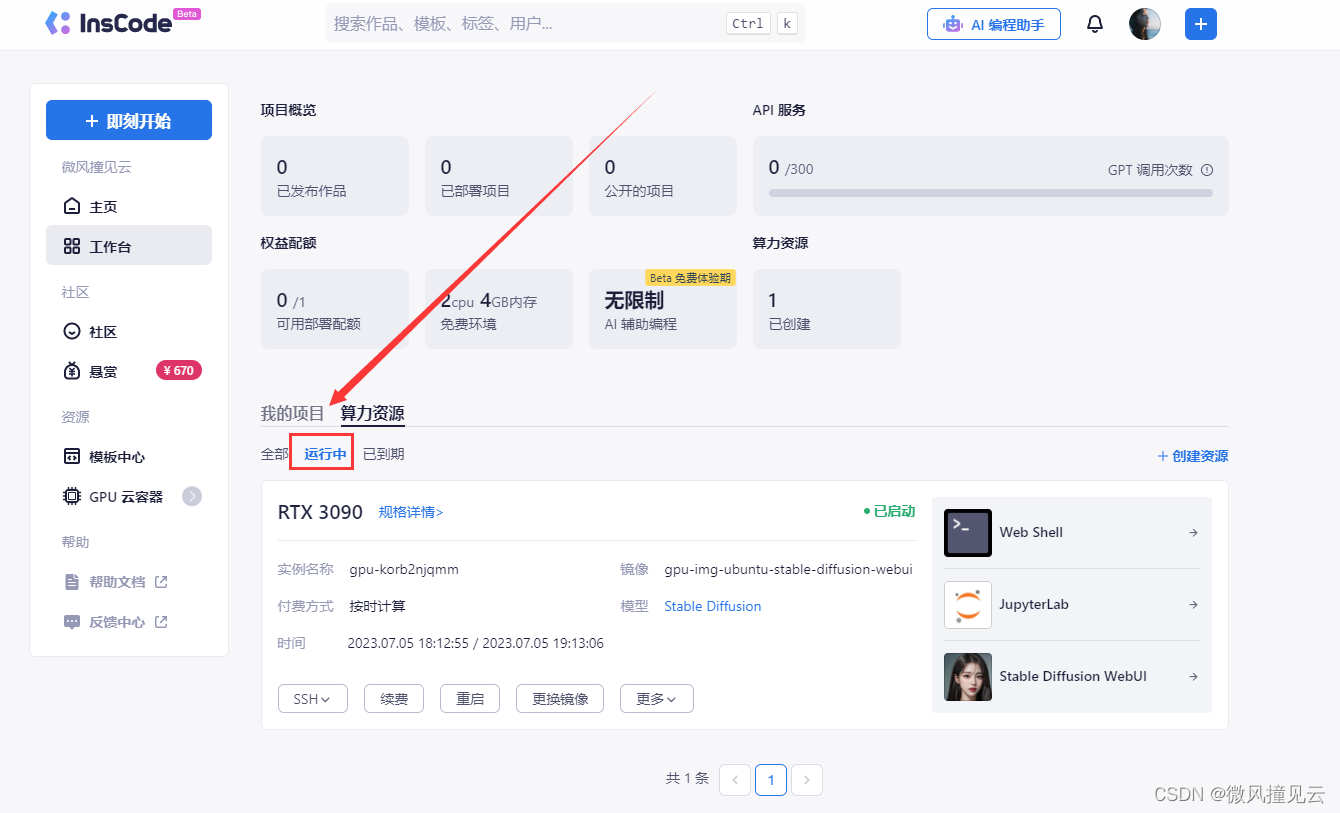Go to the next page arrow
The height and width of the screenshot is (813, 1340).
pyautogui.click(x=807, y=780)
